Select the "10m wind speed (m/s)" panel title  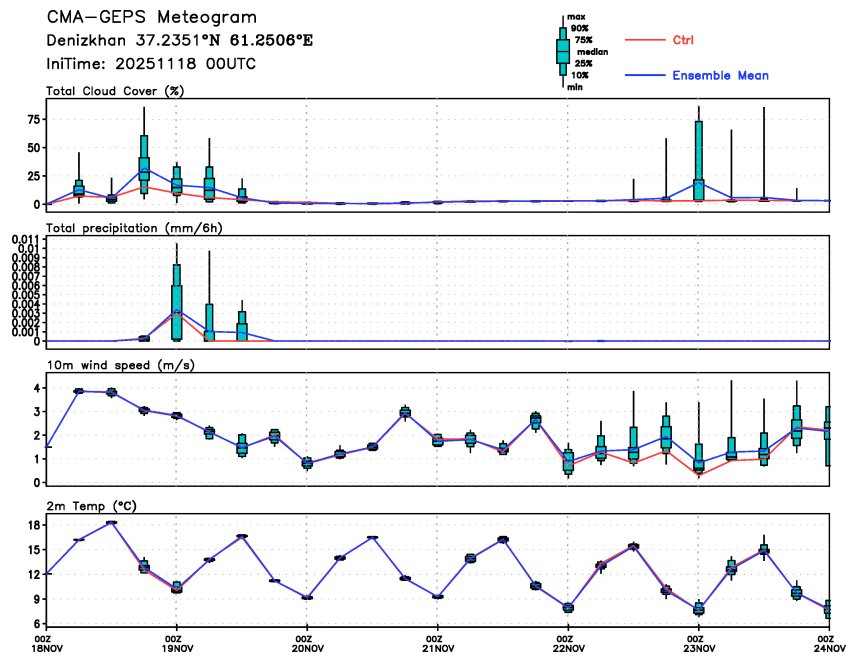[120, 364]
